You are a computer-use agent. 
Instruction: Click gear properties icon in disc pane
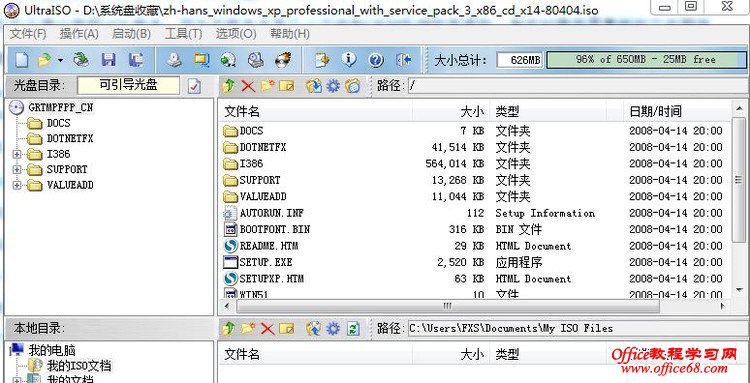333,86
